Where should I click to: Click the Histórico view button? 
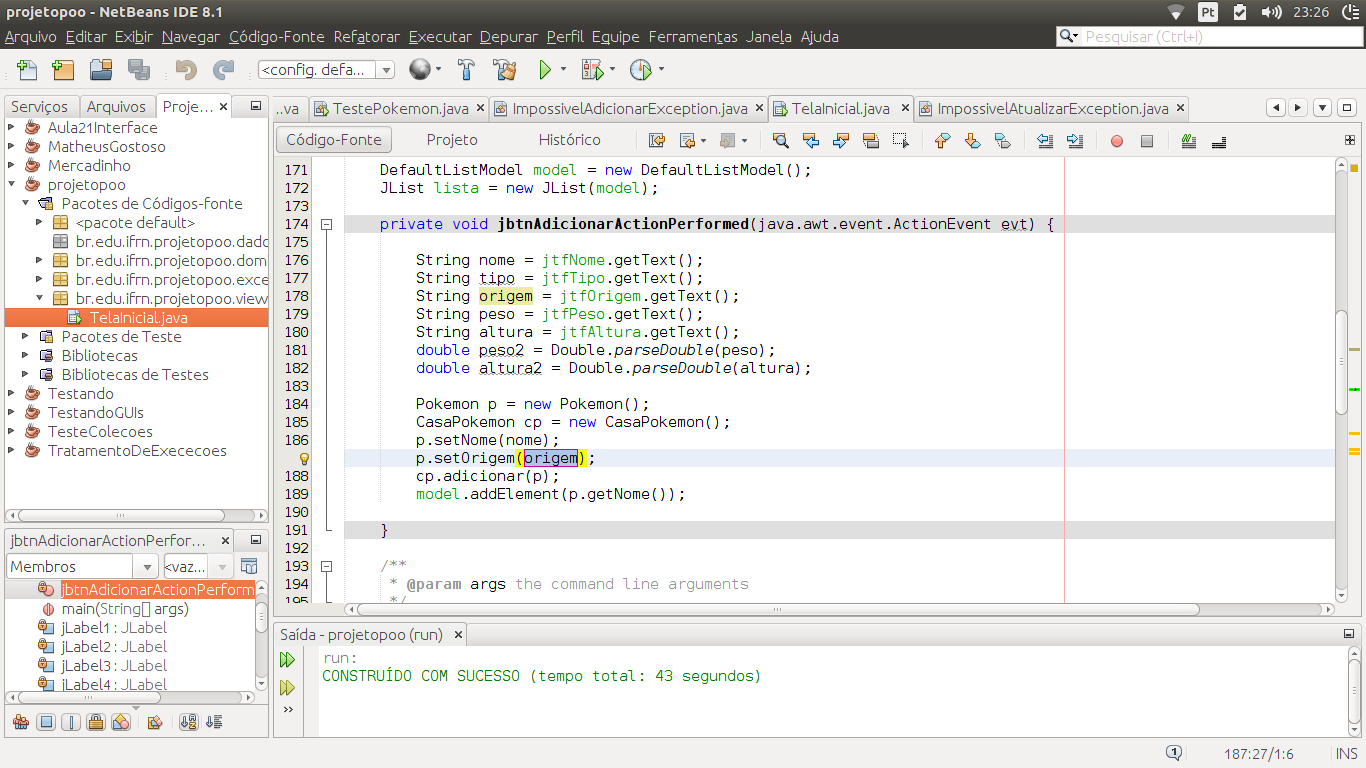coord(569,140)
